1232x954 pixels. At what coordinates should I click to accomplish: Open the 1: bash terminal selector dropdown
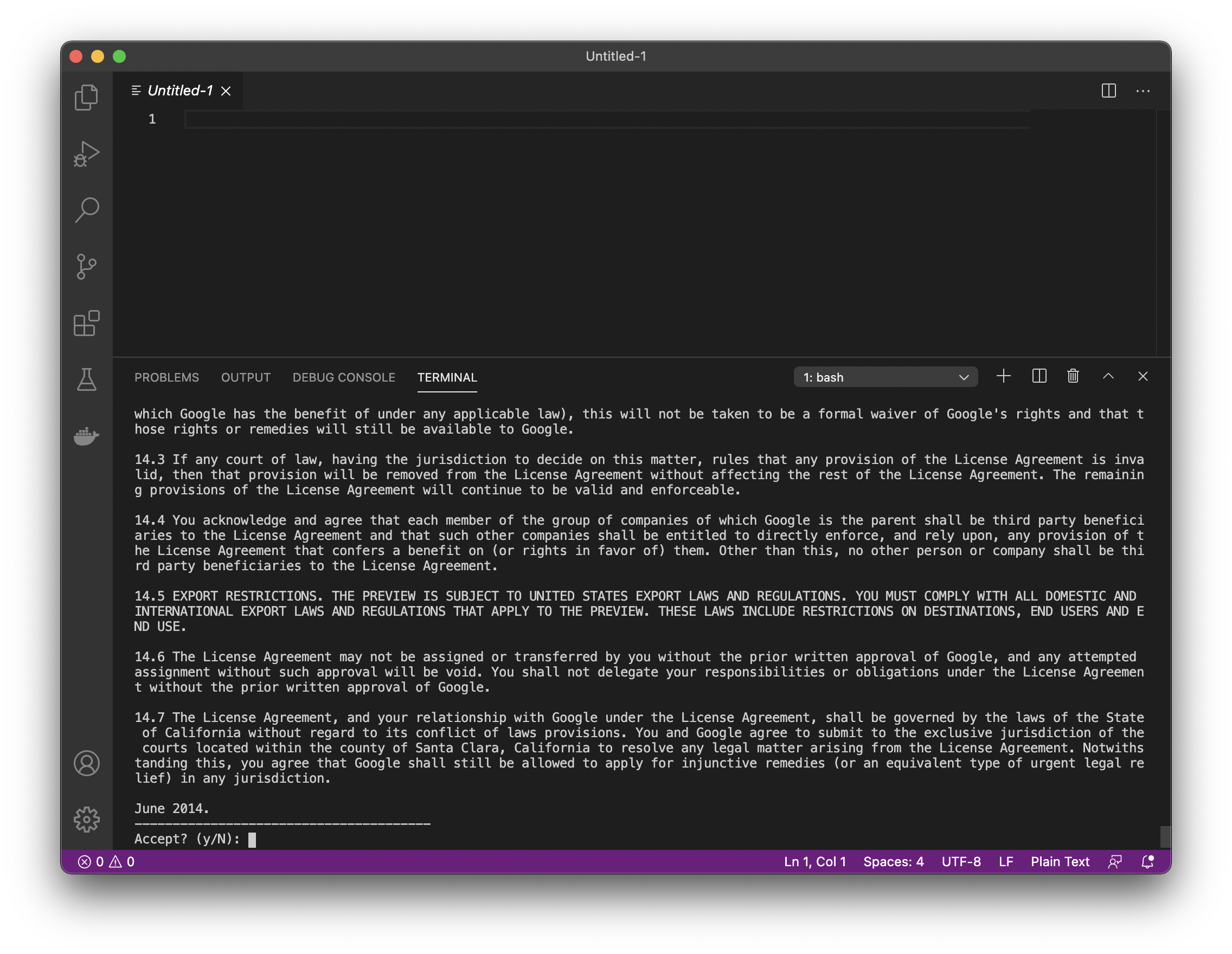(886, 377)
